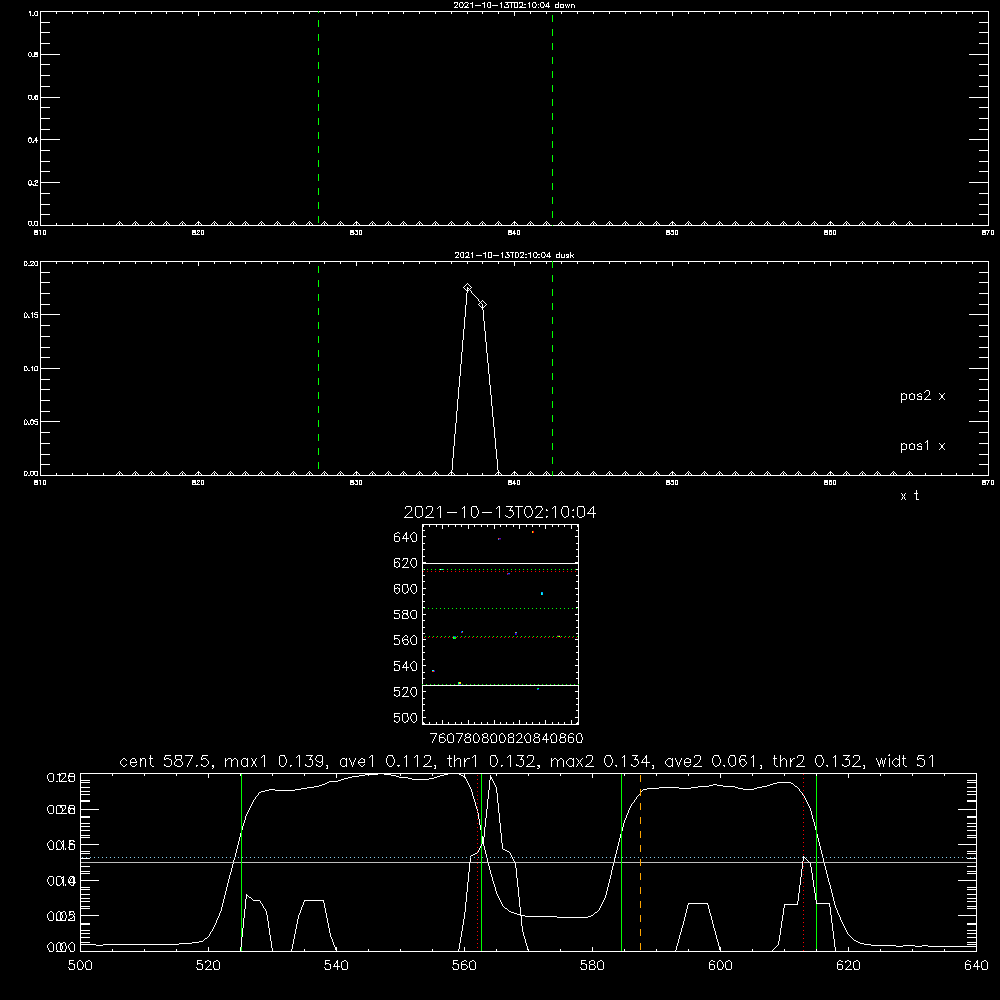This screenshot has width=1000, height=1000.
Task: Click the dusk plot y-axis label 0.10
Action: pyautogui.click(x=31, y=369)
